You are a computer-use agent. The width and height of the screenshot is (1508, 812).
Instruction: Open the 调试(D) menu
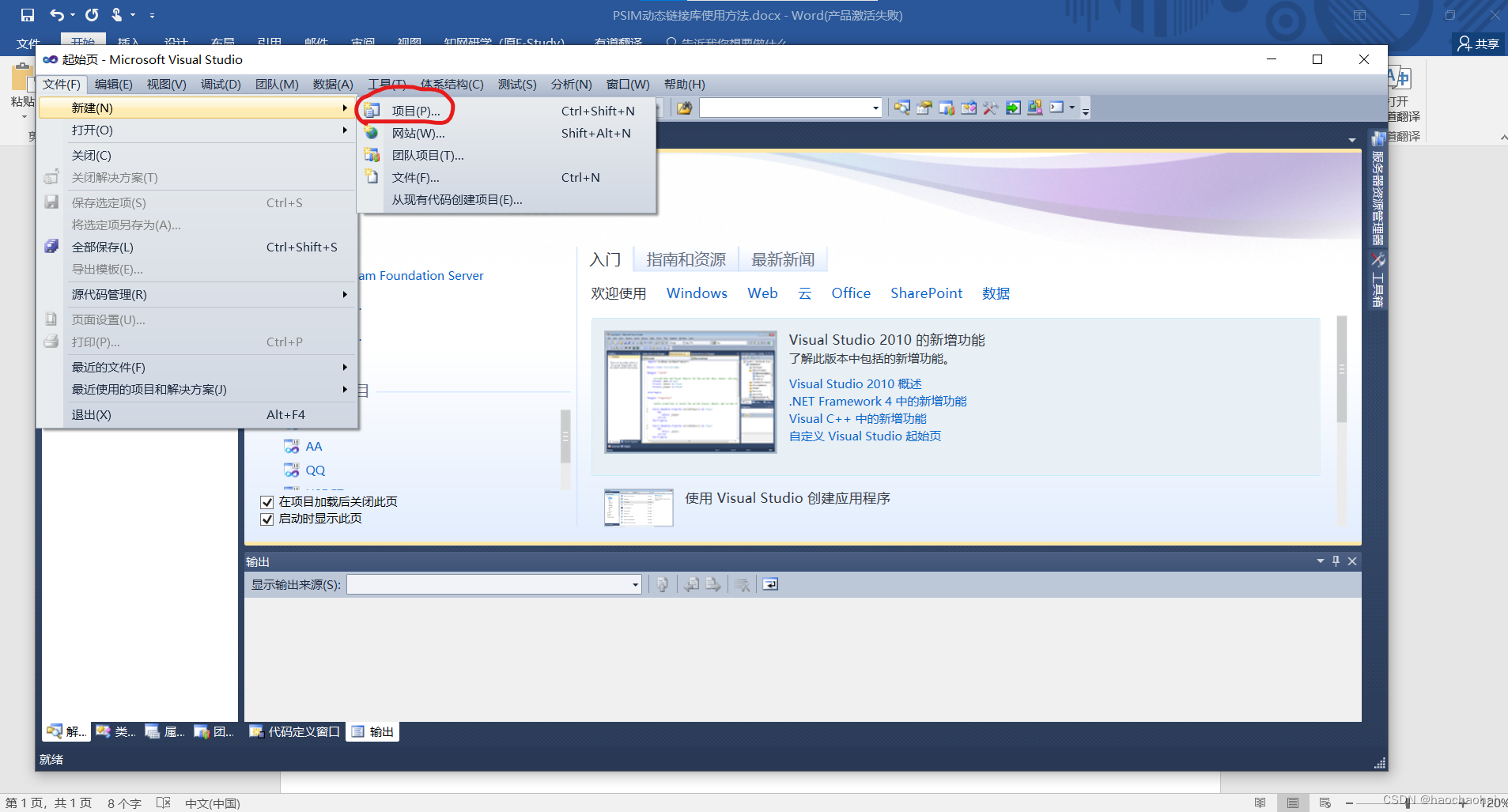(221, 84)
